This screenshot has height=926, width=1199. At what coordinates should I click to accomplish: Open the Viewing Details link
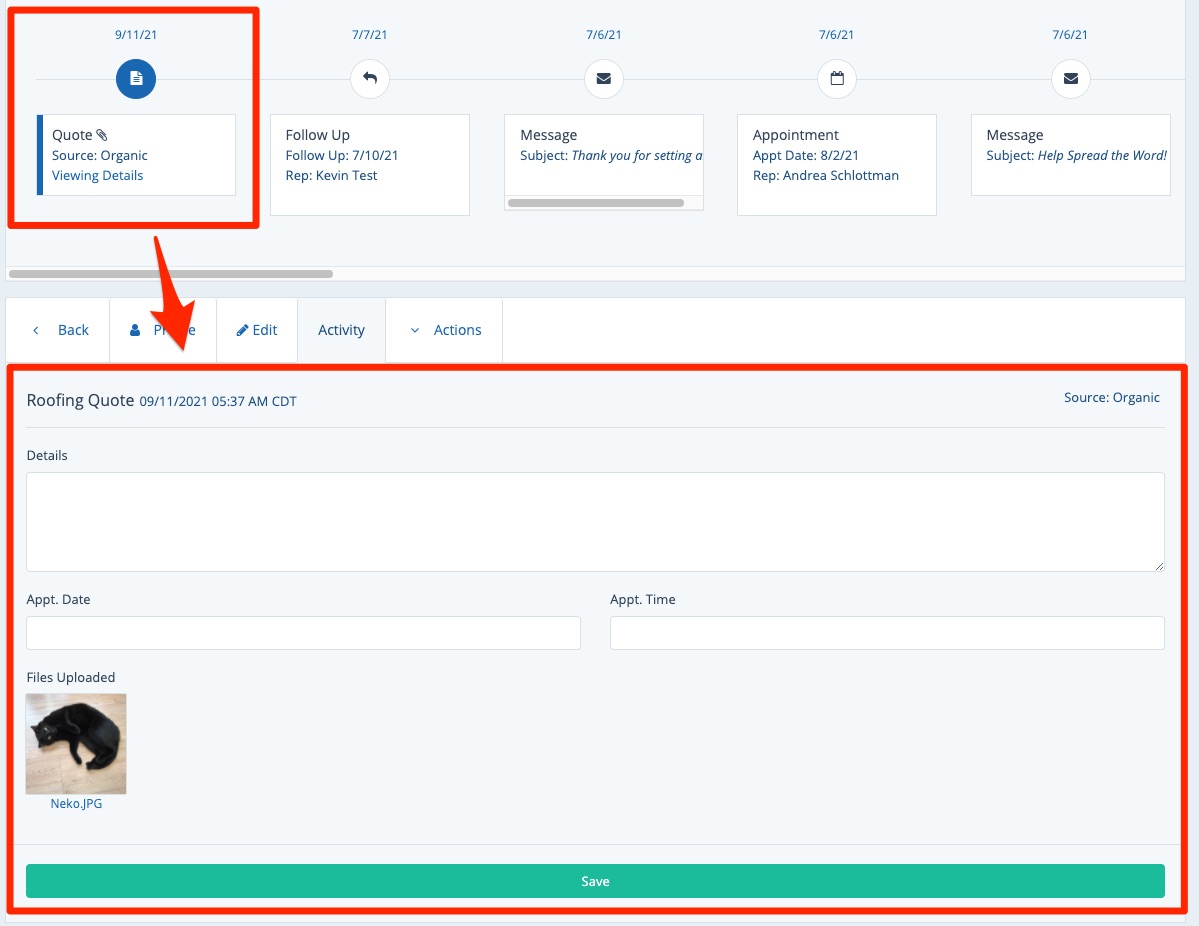point(97,176)
